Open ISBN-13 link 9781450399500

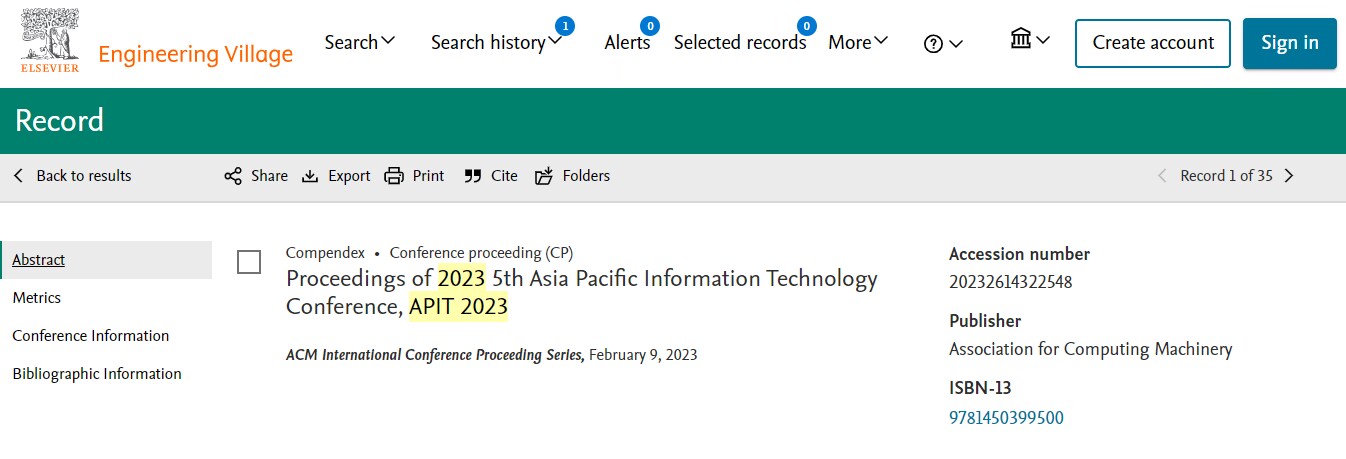[x=1006, y=418]
